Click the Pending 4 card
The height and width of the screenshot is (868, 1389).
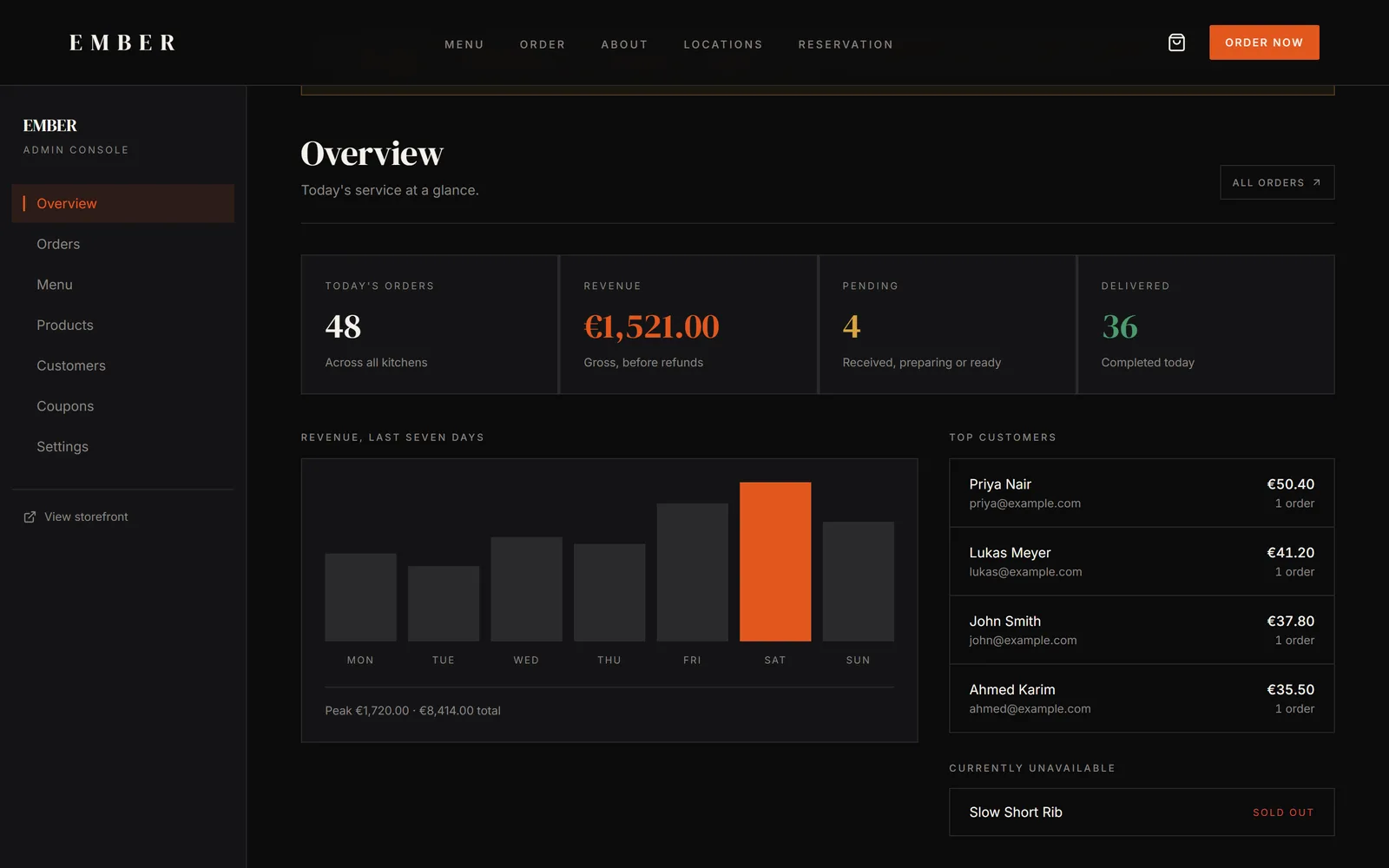pos(947,325)
